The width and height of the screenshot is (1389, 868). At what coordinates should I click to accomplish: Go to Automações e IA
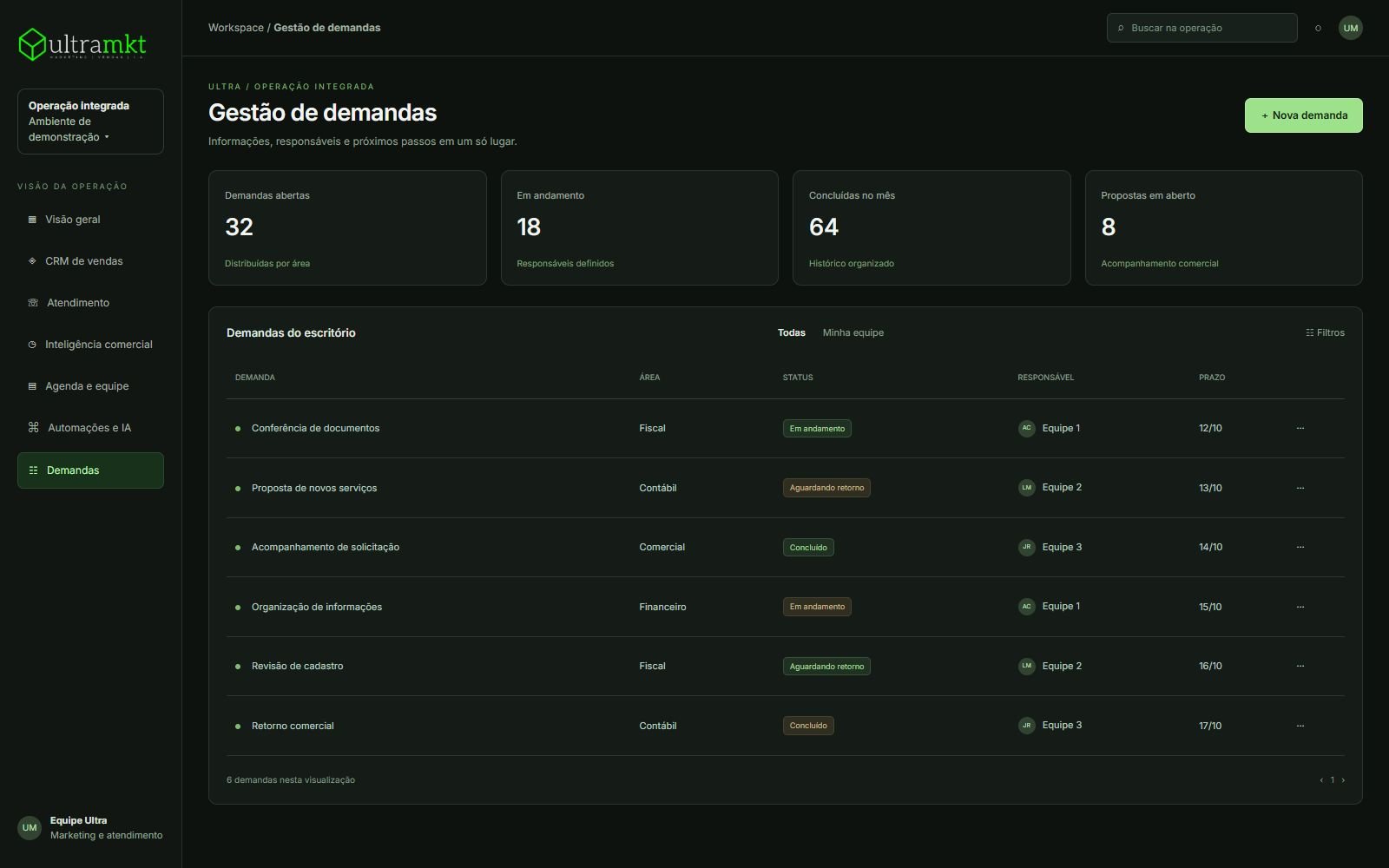[x=90, y=428]
